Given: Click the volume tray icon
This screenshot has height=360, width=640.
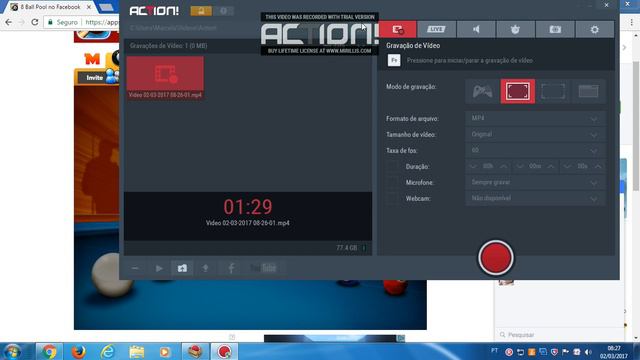Looking at the screenshot, I should click(x=588, y=352).
